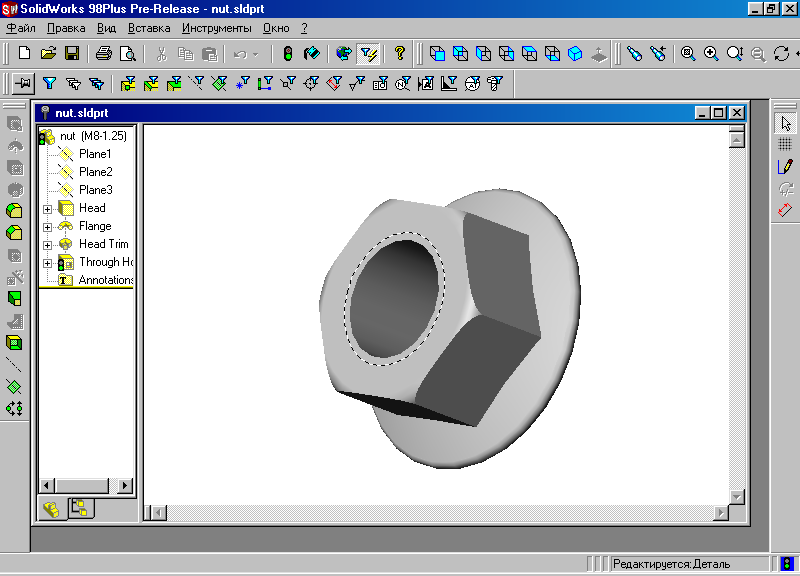Switch to the ConfigurationManager tab

[80, 508]
